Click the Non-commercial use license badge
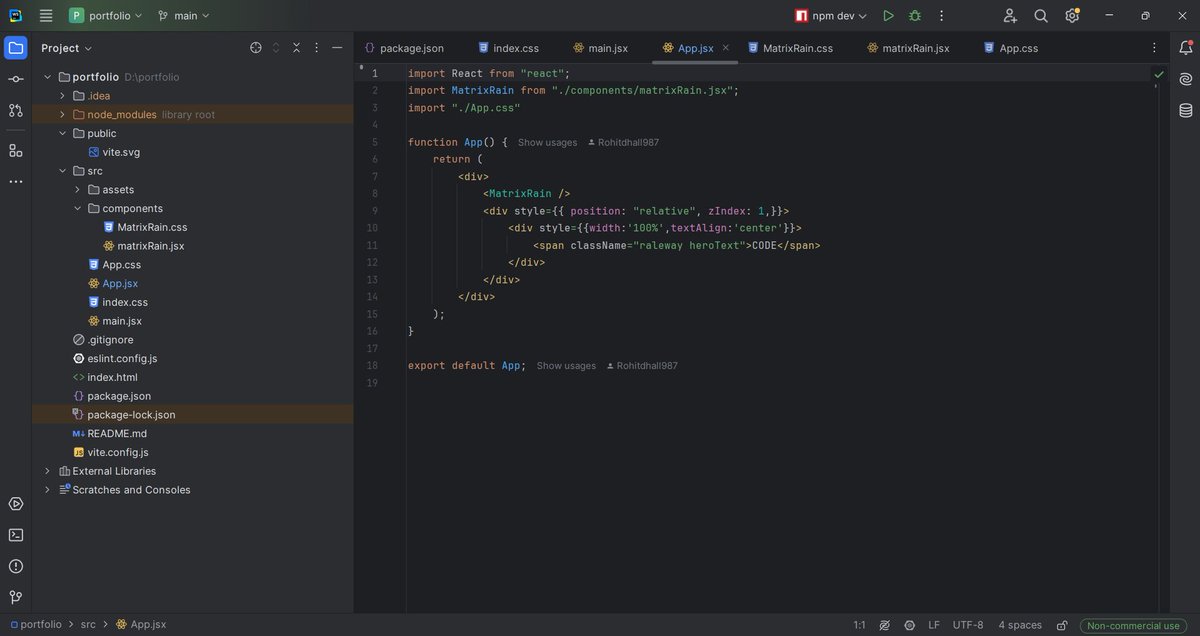Viewport: 1200px width, 636px height. click(1131, 624)
